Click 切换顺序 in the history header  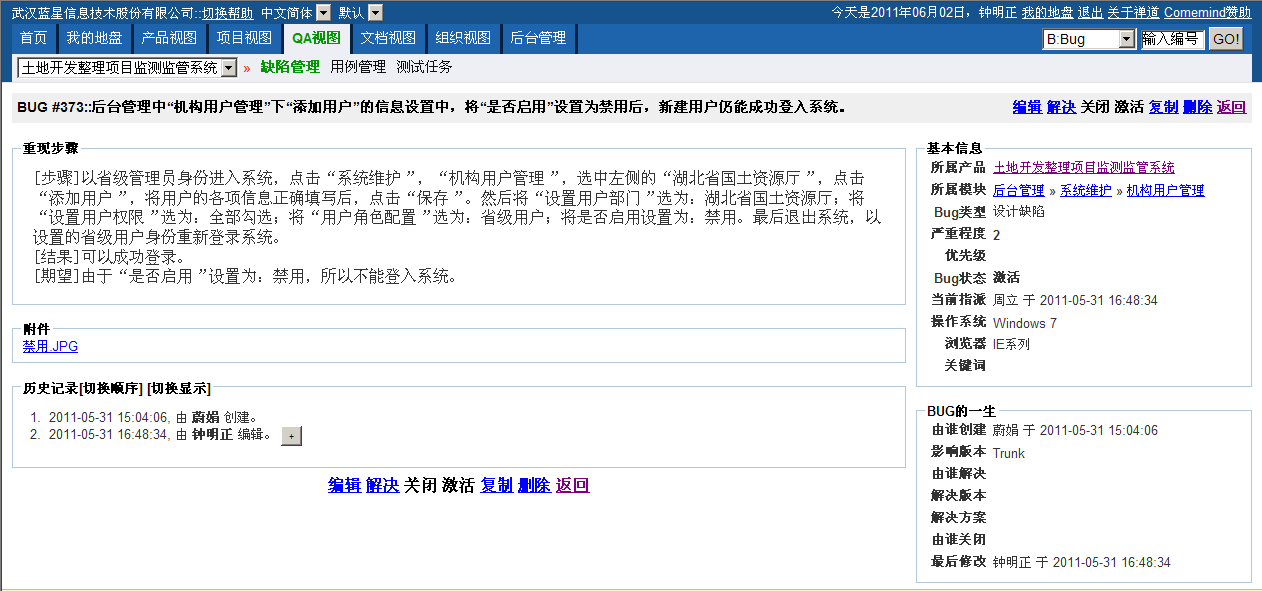tap(112, 388)
